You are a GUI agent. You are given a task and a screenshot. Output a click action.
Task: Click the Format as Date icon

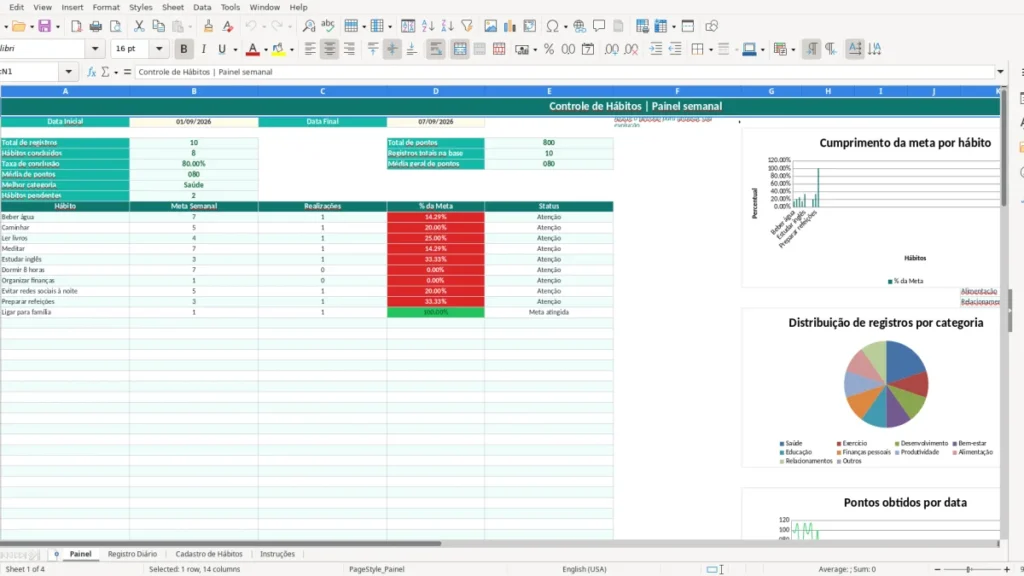(x=588, y=49)
